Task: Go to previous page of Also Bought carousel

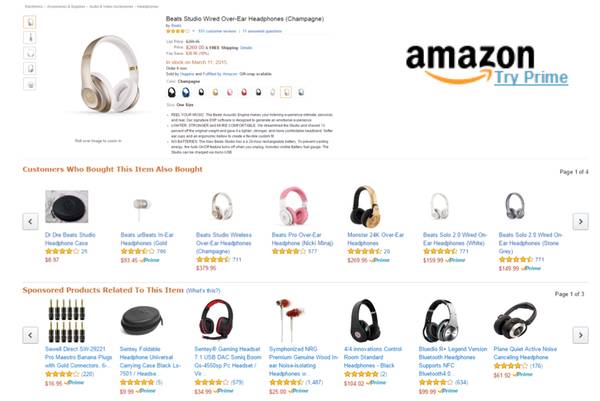Action: (x=30, y=221)
